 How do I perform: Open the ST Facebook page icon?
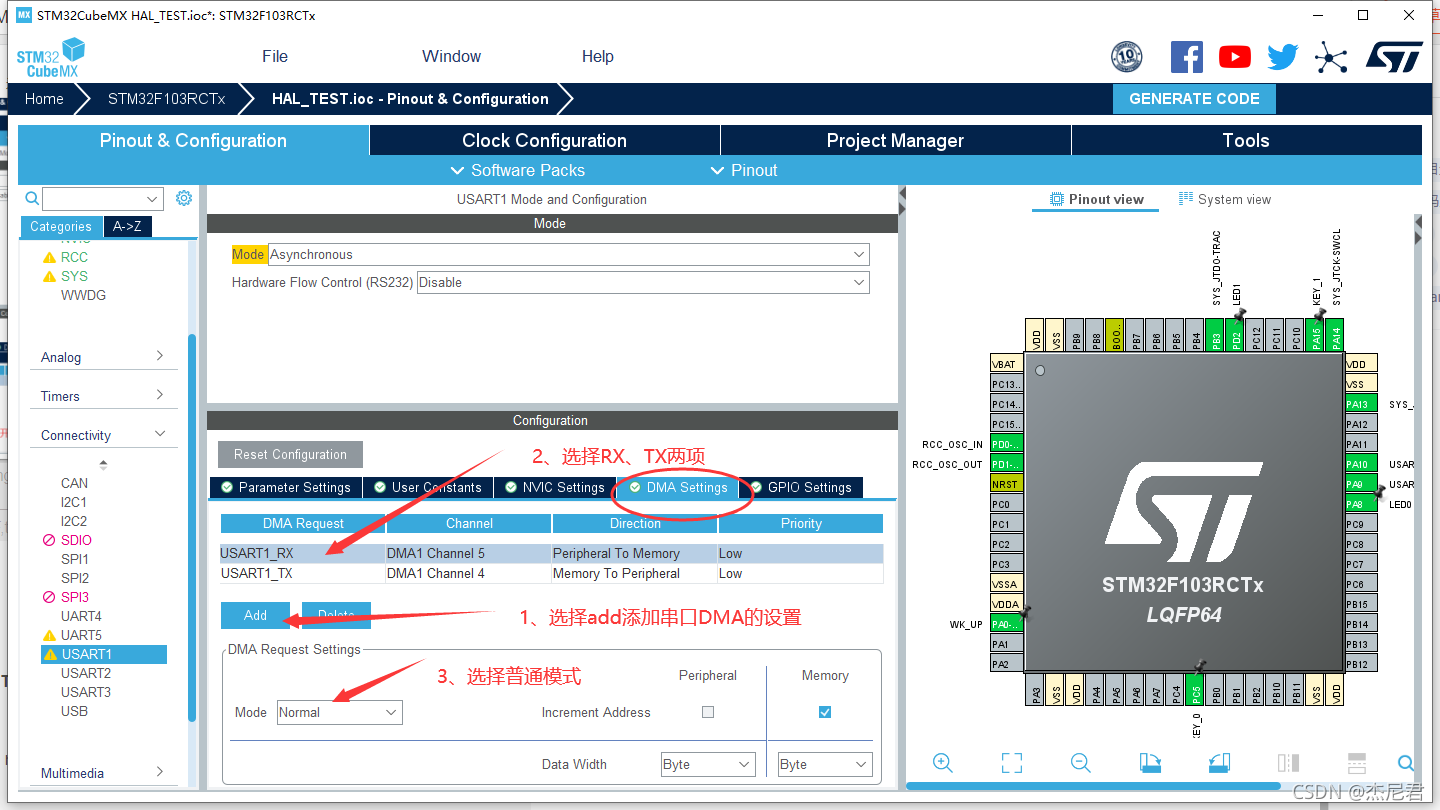[x=1186, y=57]
